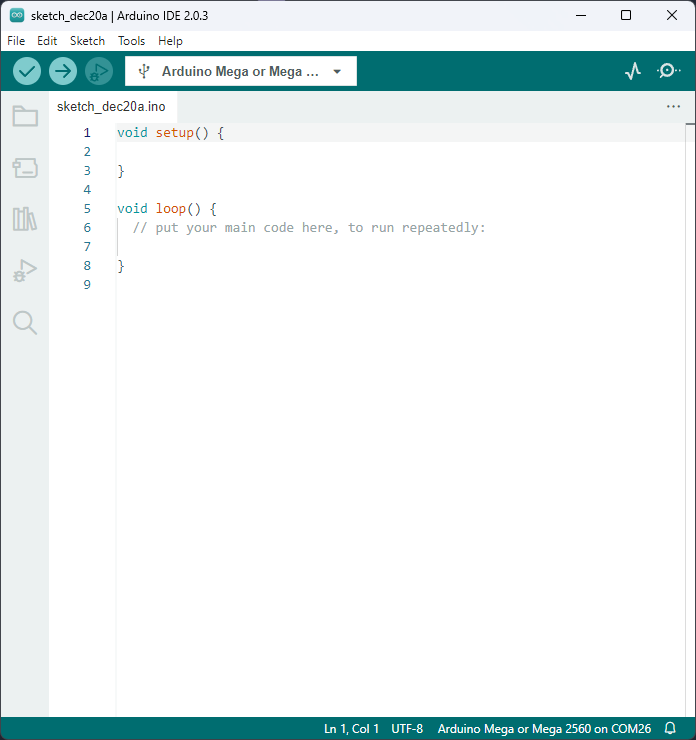This screenshot has height=740, width=696.
Task: Show the Boards Manager sidebar
Action: point(25,168)
